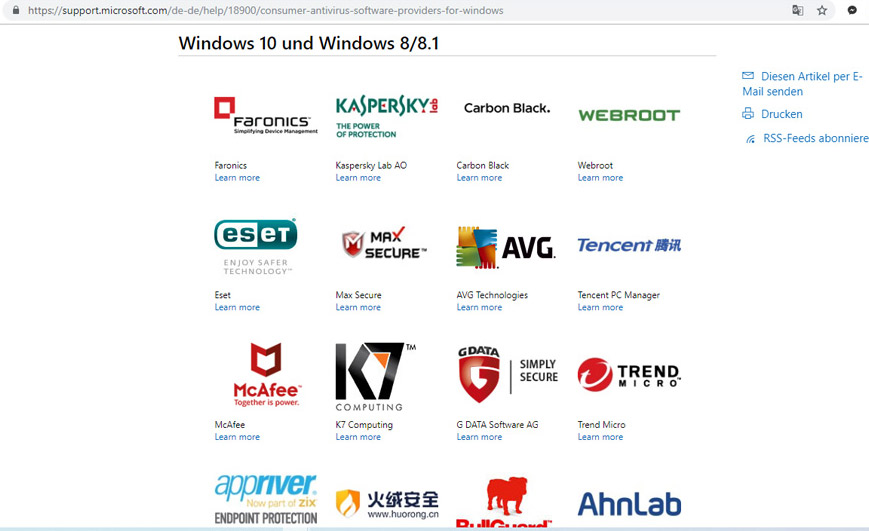The height and width of the screenshot is (531, 869).
Task: Click the Kaspersky Lab logo
Action: tap(387, 116)
